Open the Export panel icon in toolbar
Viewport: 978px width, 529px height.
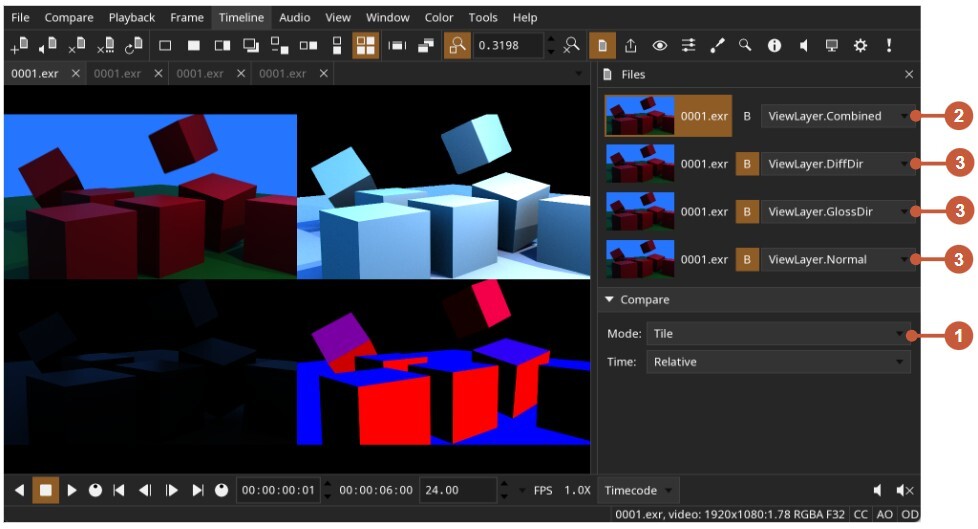631,46
